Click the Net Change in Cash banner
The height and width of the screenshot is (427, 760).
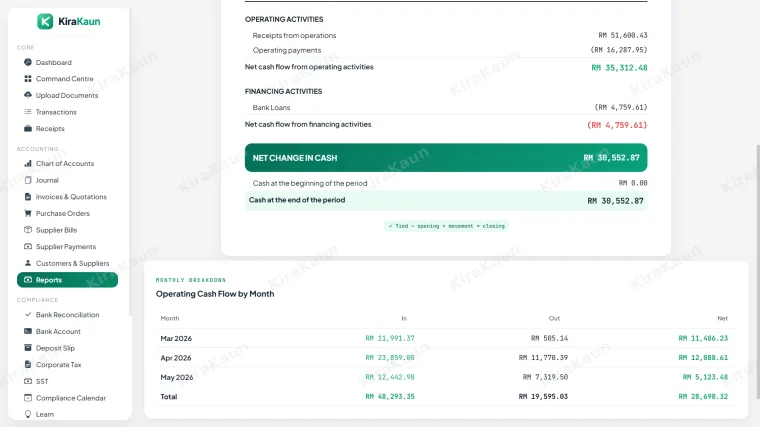(446, 158)
